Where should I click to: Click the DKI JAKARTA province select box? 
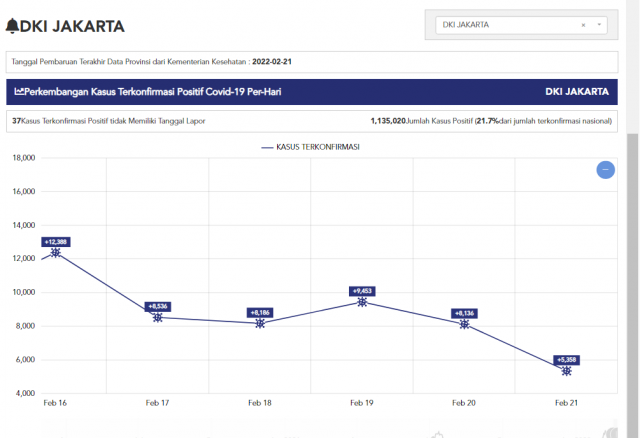click(x=510, y=25)
